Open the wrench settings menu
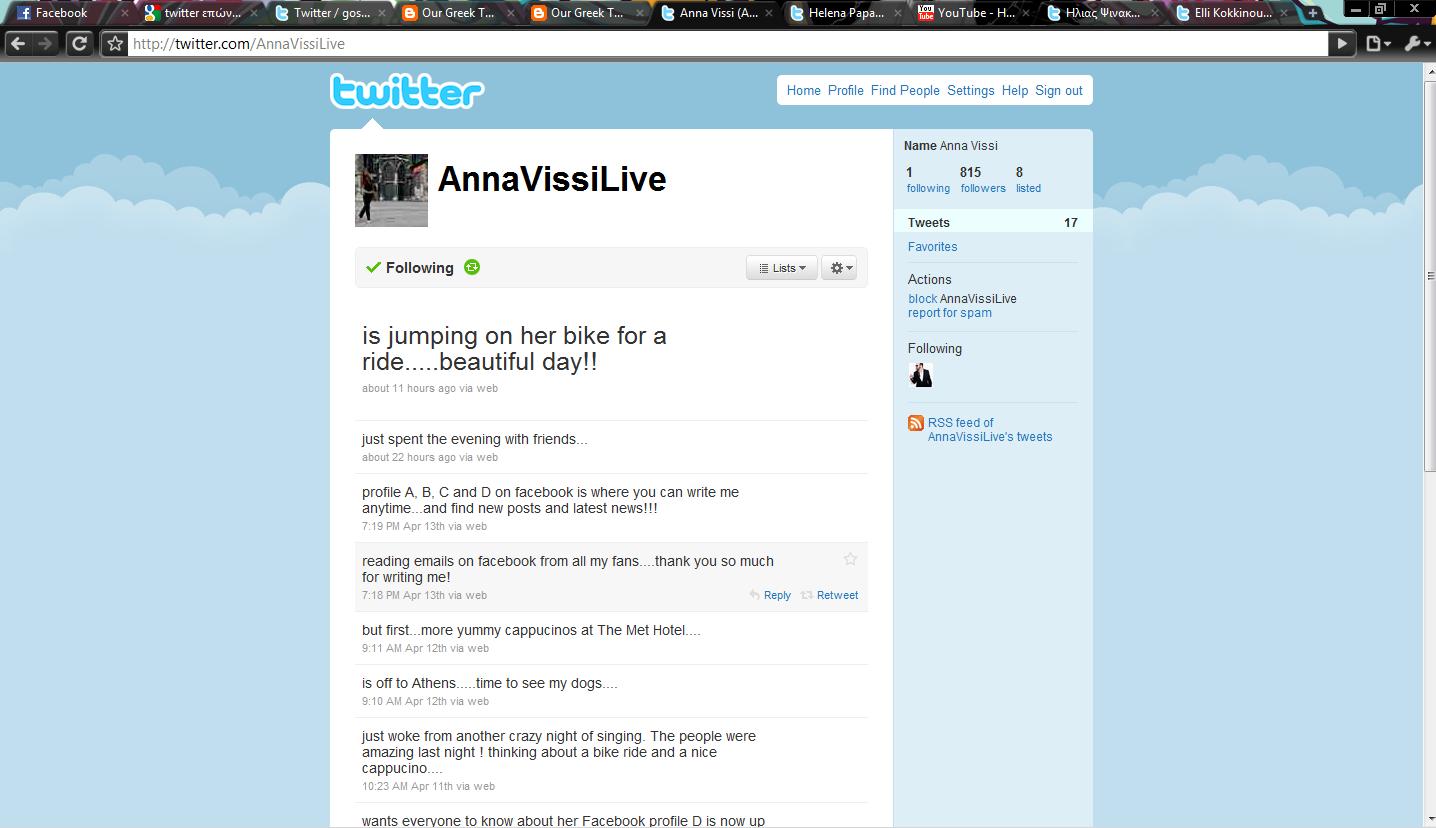The image size is (1436, 828). [x=1415, y=44]
